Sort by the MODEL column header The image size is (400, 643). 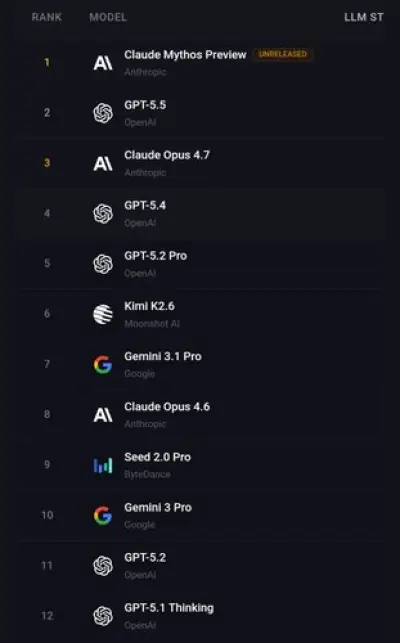(108, 17)
